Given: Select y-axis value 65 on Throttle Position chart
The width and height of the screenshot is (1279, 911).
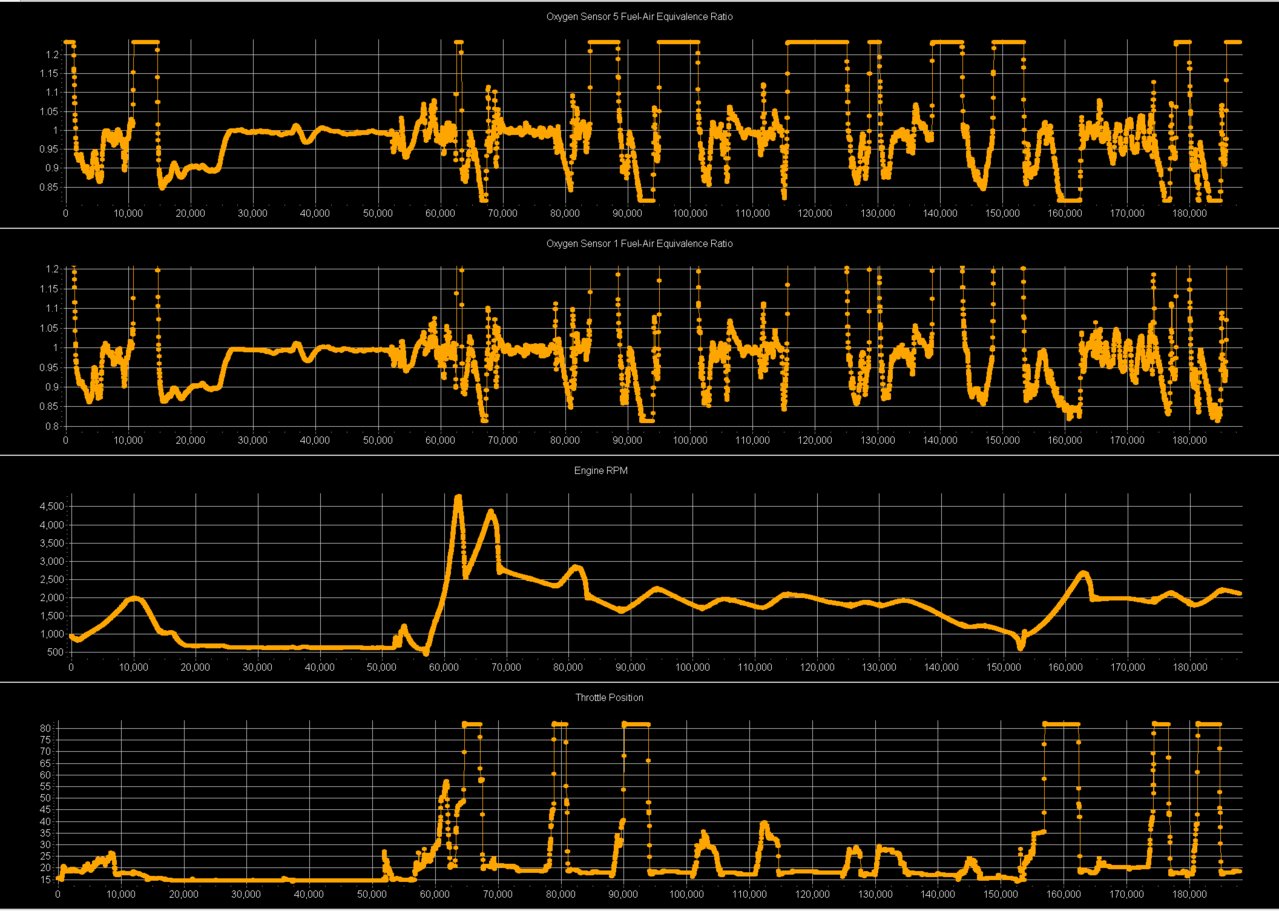Looking at the screenshot, I should point(46,763).
